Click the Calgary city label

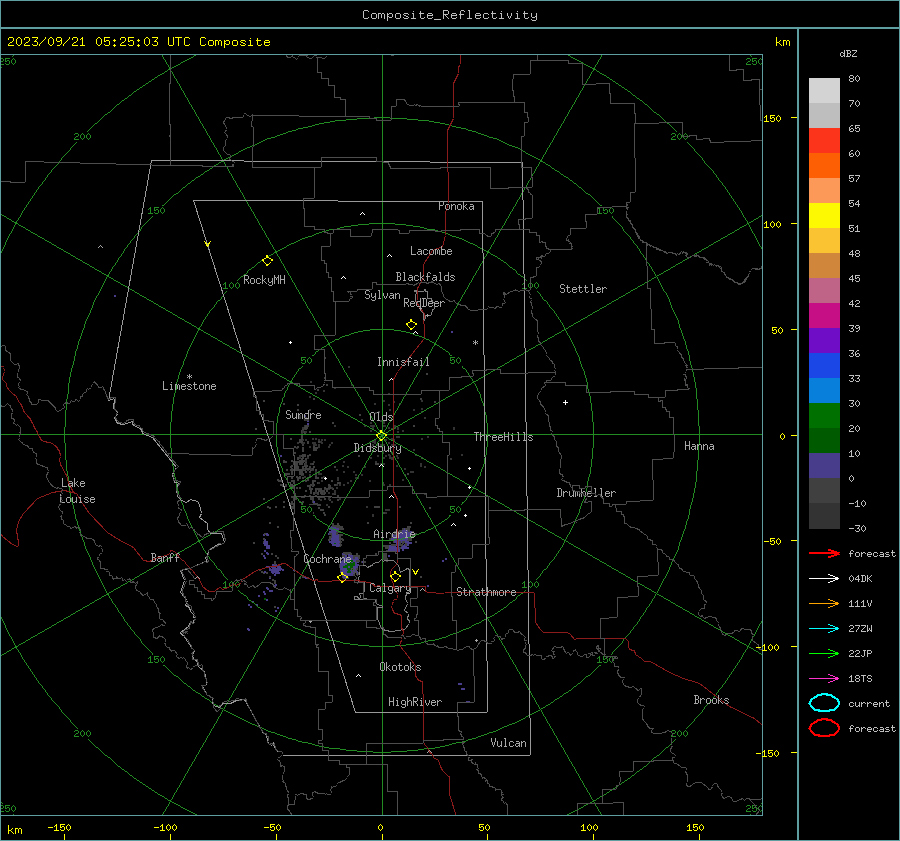click(x=390, y=588)
